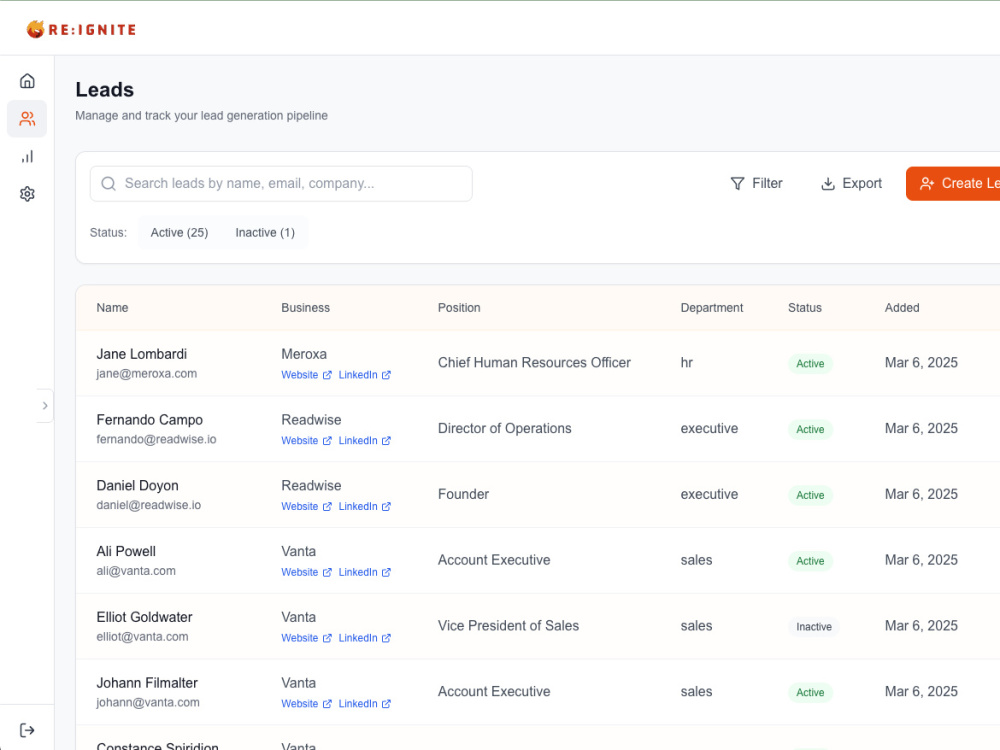Open LinkedIn link in Daniel Doyon row

point(364,506)
